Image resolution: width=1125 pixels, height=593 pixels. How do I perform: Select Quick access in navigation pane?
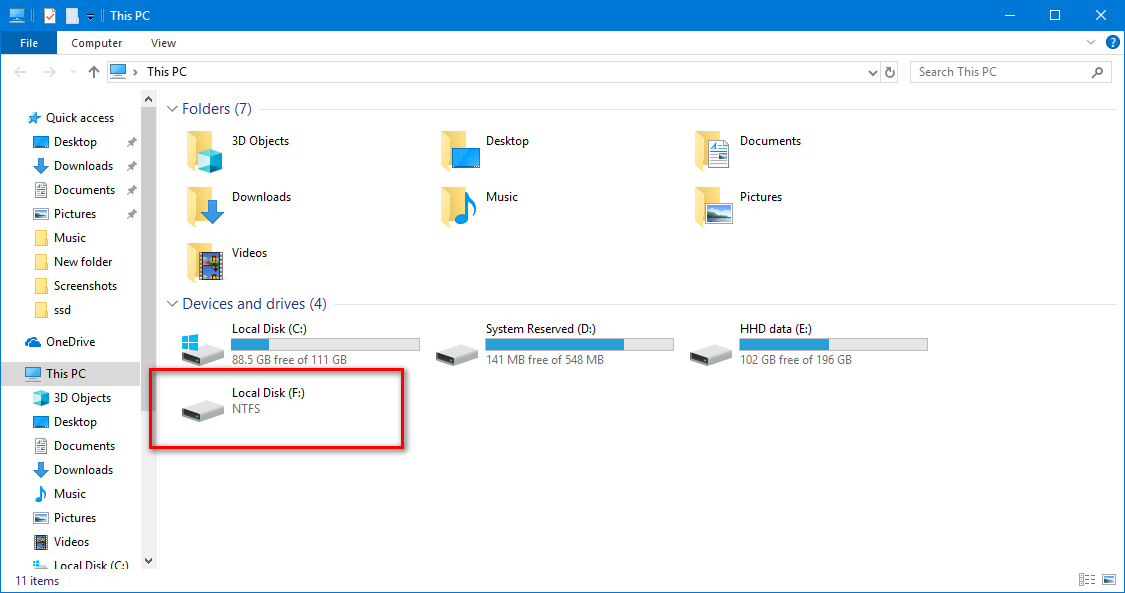70,118
